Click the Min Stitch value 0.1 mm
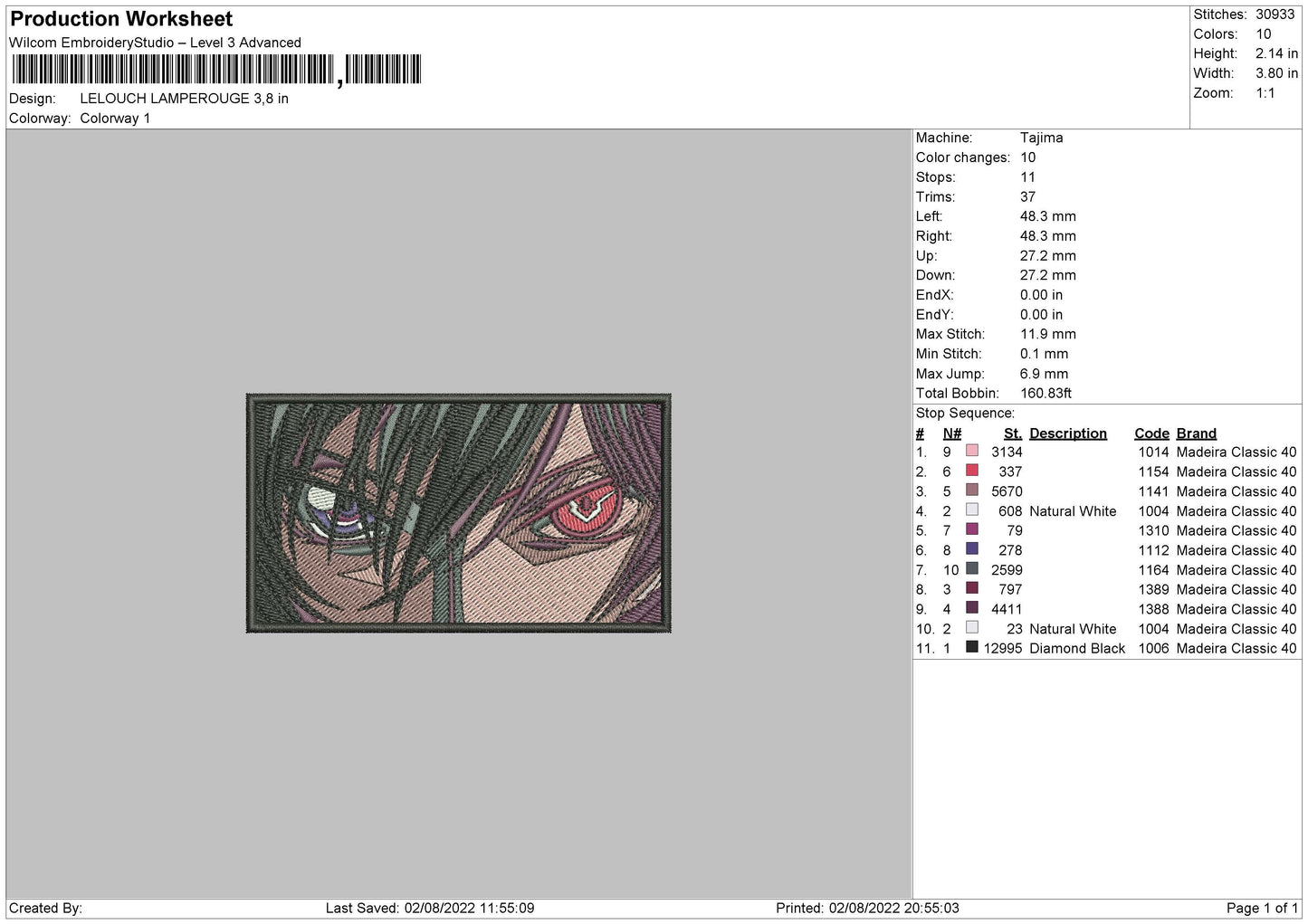This screenshot has width=1308, height=924. (x=1045, y=354)
